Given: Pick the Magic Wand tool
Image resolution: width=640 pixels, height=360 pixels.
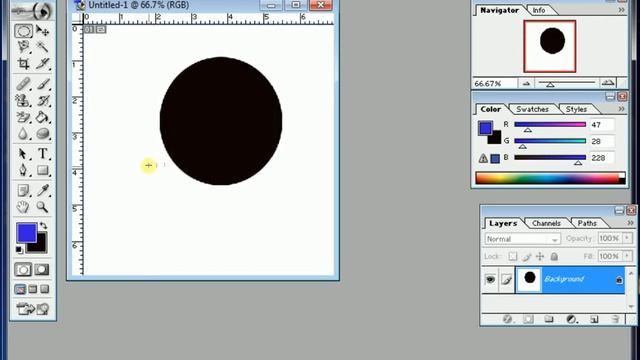Looking at the screenshot, I should (42, 47).
